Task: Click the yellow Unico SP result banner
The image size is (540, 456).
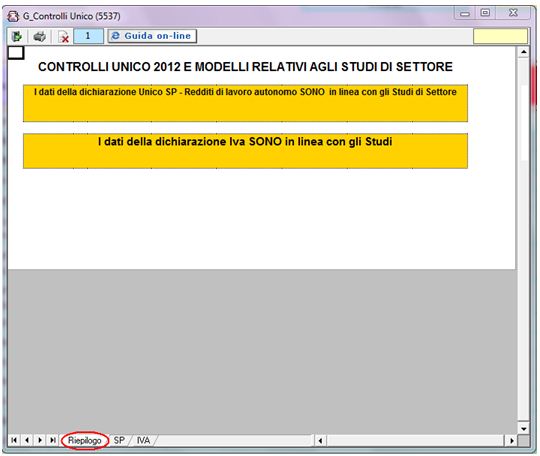Action: [x=245, y=103]
